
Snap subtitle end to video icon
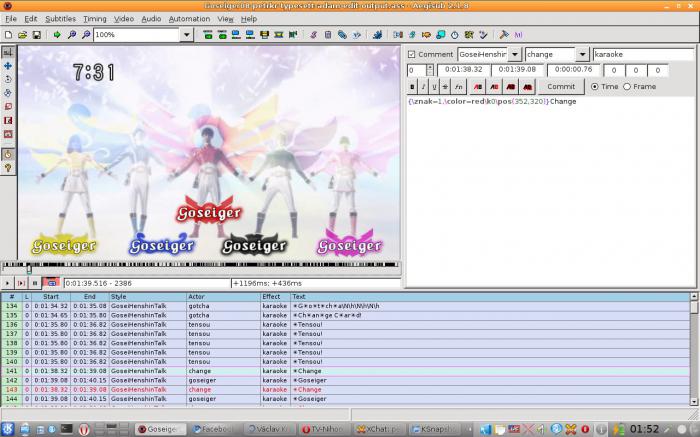(250, 34)
